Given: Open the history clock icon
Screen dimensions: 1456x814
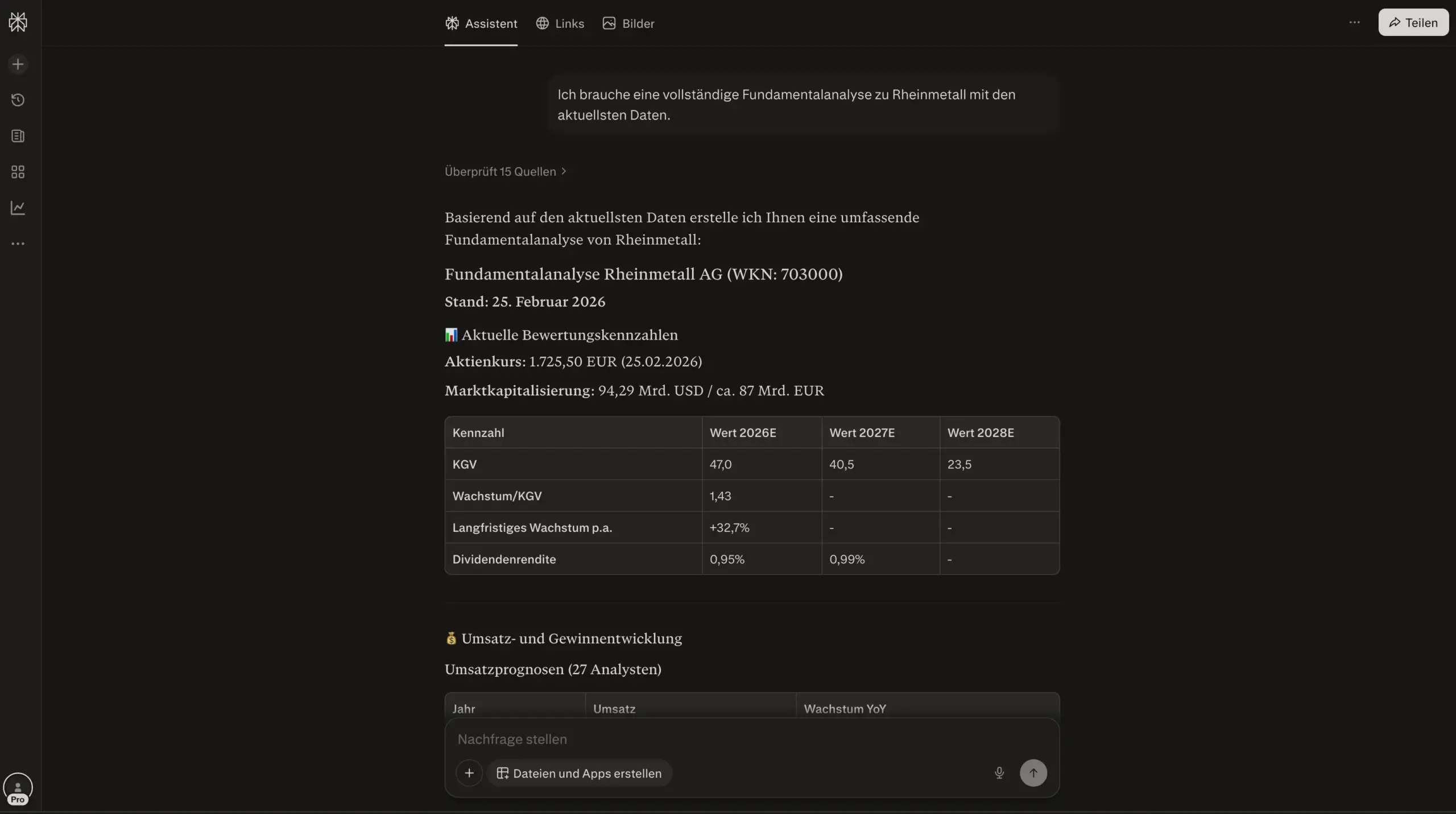Looking at the screenshot, I should [18, 100].
